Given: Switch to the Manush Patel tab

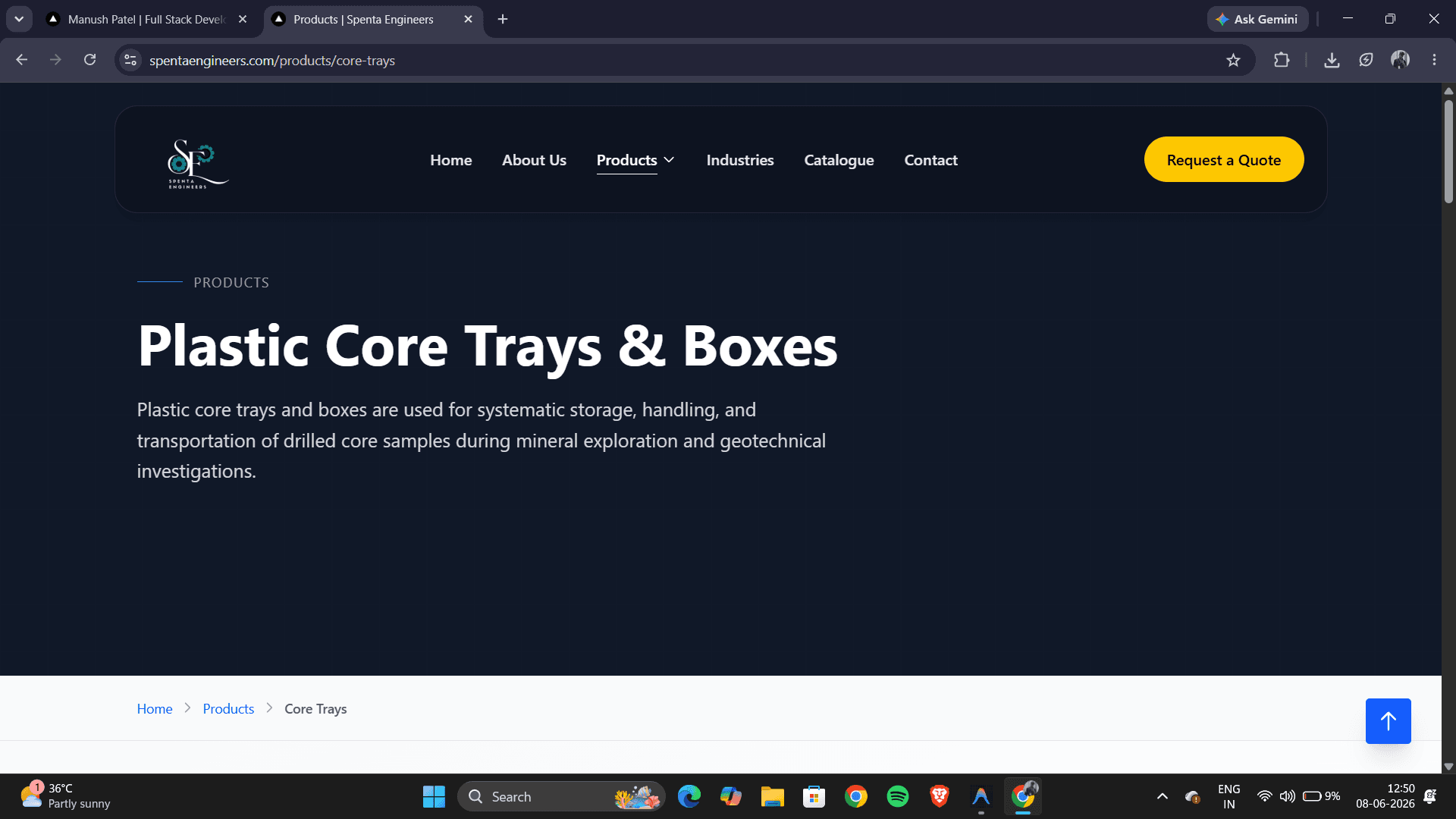Looking at the screenshot, I should [x=147, y=20].
